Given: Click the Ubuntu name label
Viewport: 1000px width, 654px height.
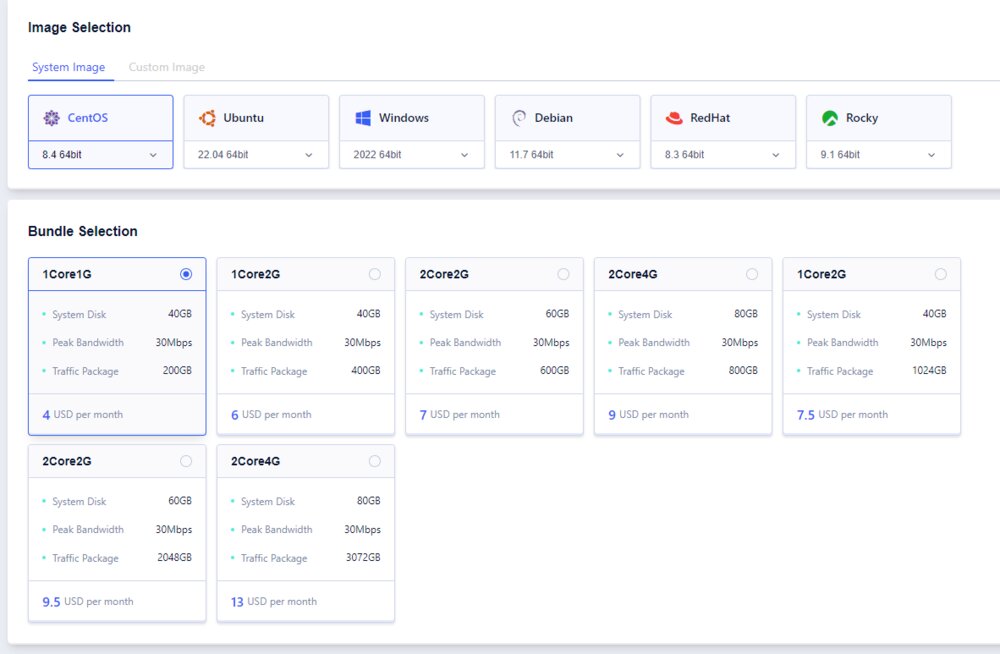Looking at the screenshot, I should pos(244,117).
